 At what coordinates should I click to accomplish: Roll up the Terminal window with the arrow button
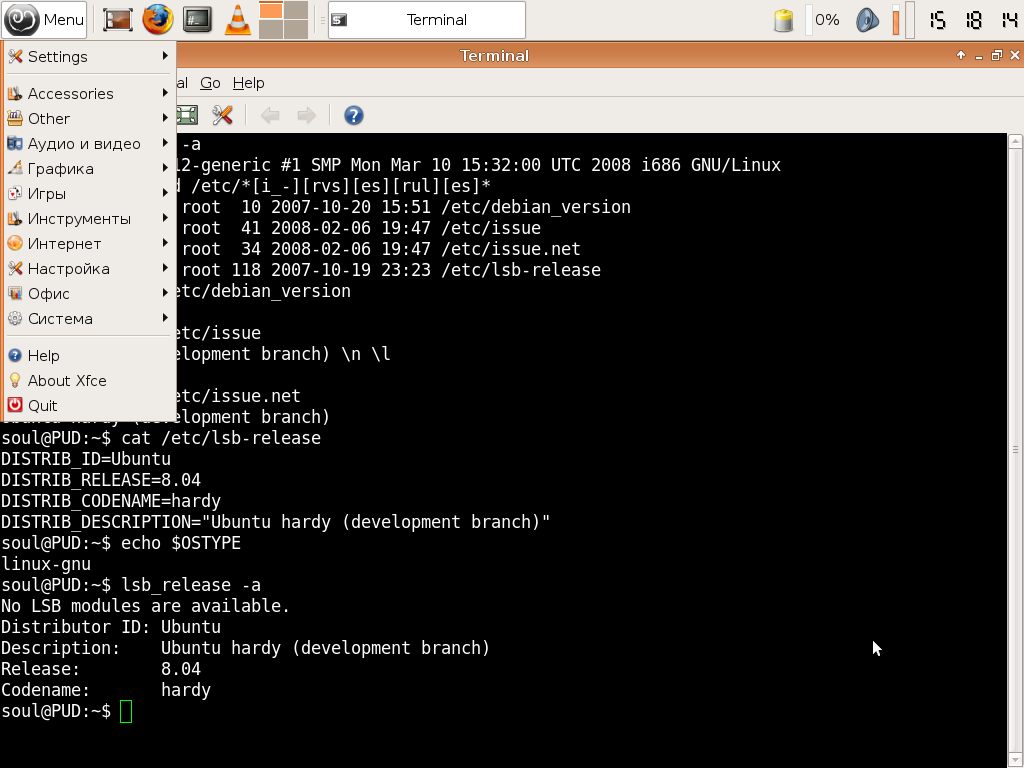[x=961, y=56]
